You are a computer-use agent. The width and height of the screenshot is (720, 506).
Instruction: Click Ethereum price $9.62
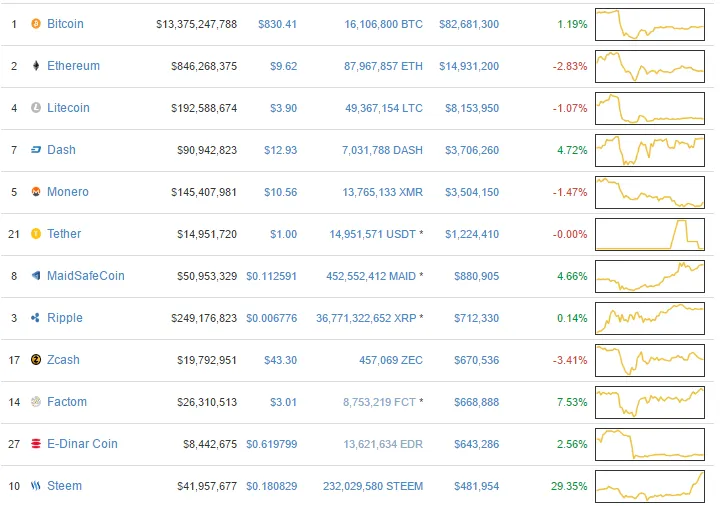tap(284, 66)
